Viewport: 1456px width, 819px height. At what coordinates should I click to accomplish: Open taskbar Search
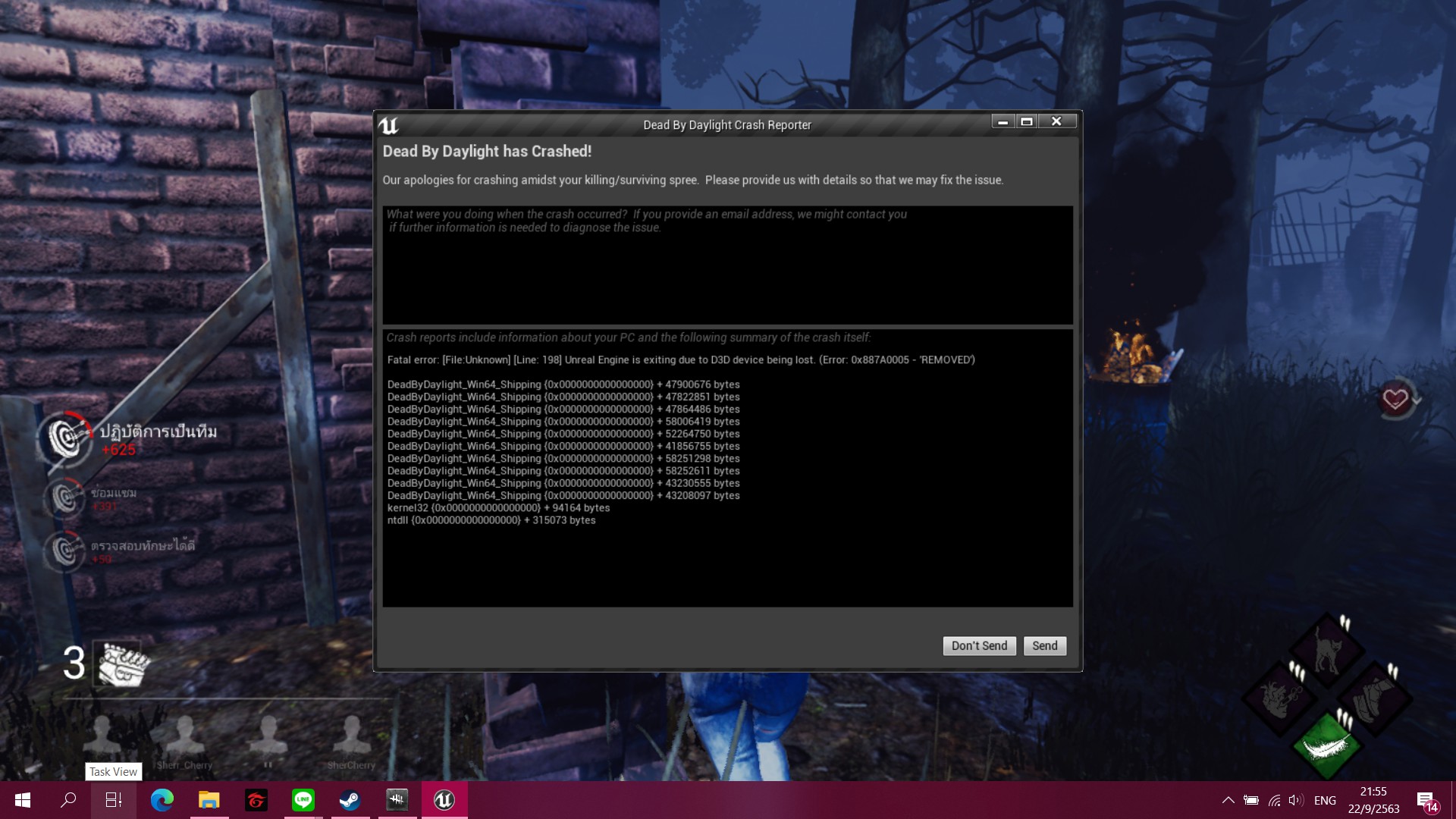coord(68,800)
